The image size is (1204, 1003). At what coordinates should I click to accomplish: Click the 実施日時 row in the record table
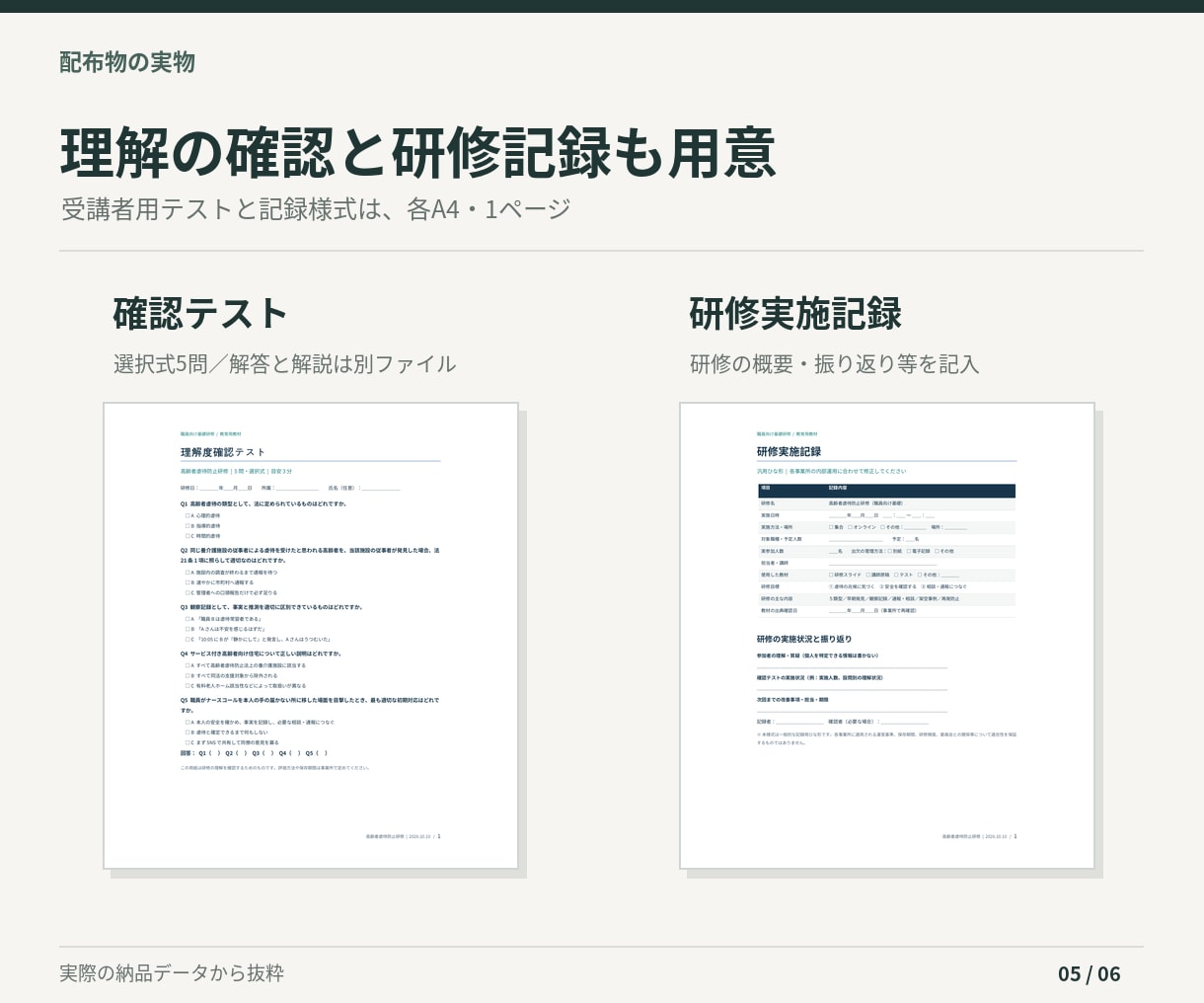(x=886, y=515)
